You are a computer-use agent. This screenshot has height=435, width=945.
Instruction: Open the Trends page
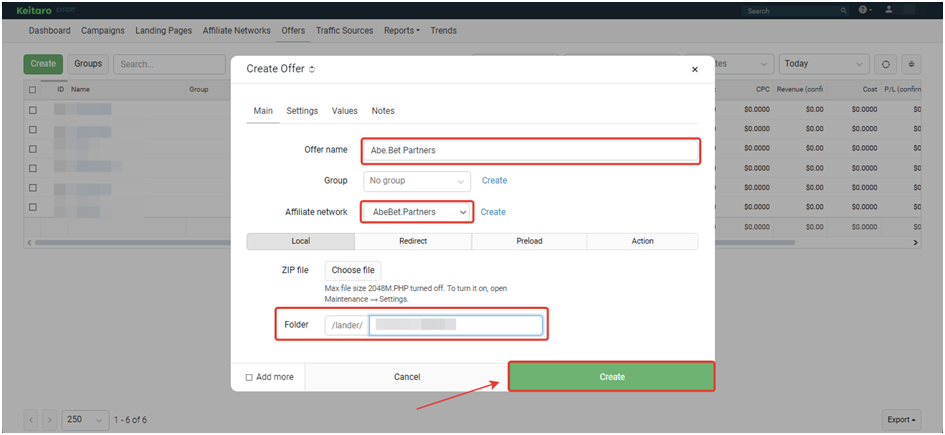(444, 31)
